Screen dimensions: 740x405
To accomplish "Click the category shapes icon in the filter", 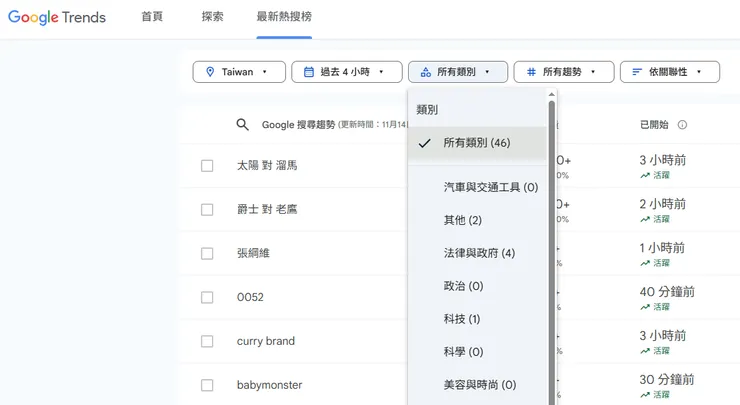I will coord(426,72).
